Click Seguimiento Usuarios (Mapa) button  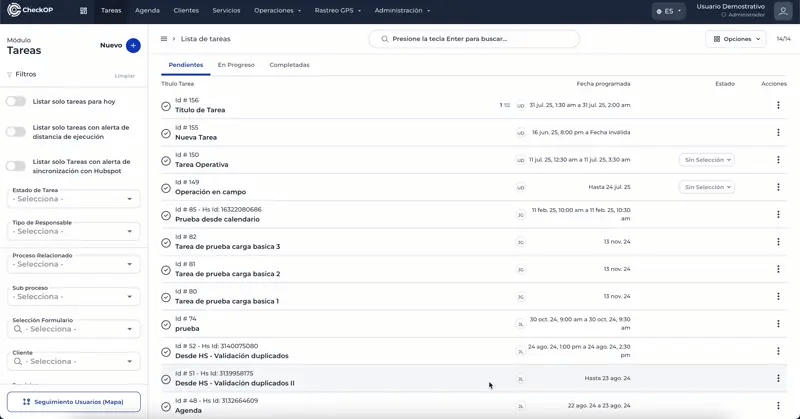coord(74,402)
